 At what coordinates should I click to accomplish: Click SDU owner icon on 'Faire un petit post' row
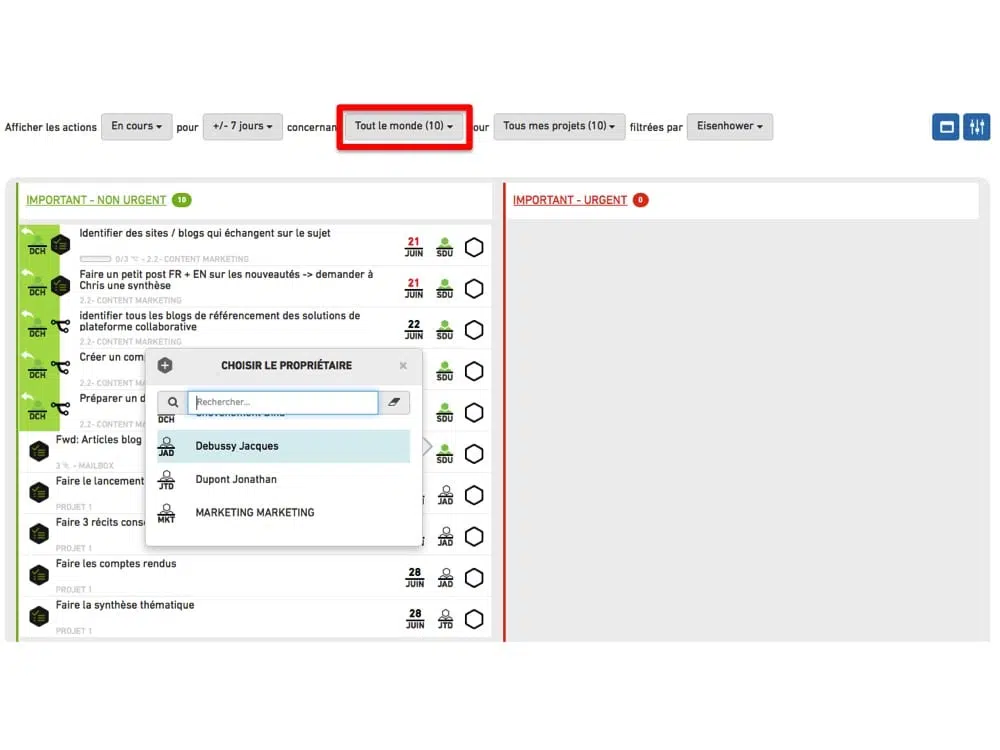[x=445, y=289]
